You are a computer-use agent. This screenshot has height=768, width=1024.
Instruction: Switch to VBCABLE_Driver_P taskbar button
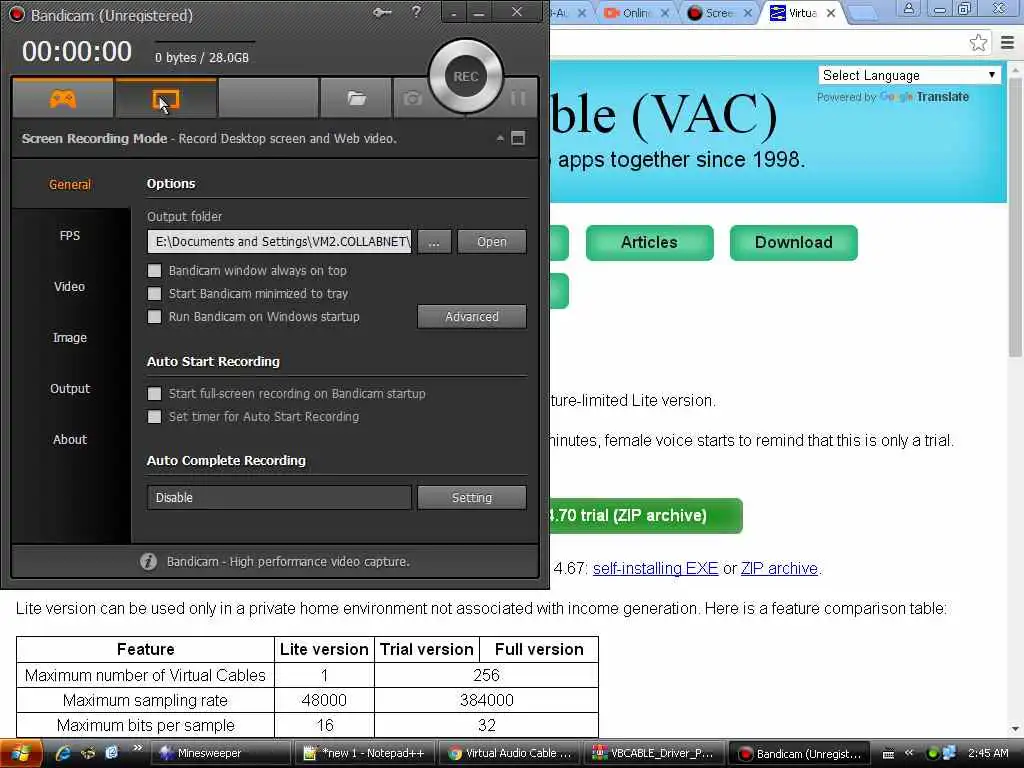653,753
